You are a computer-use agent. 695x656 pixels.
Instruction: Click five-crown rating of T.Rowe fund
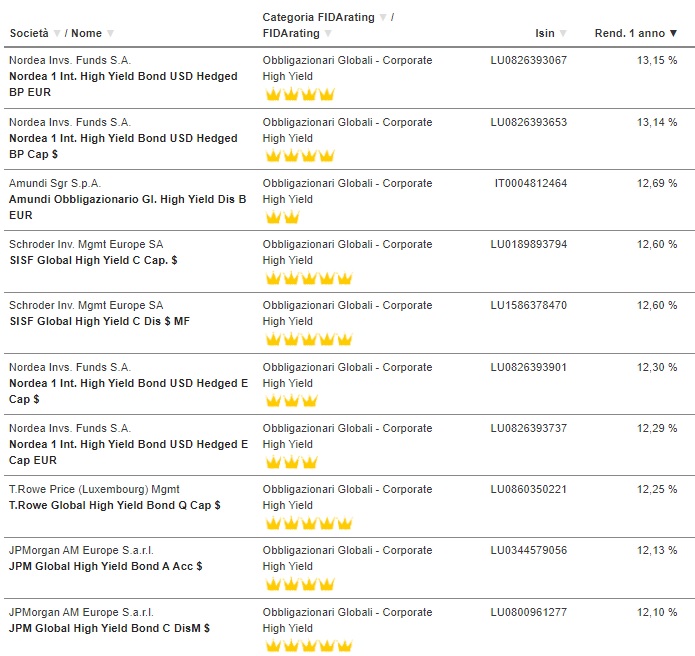tap(308, 523)
